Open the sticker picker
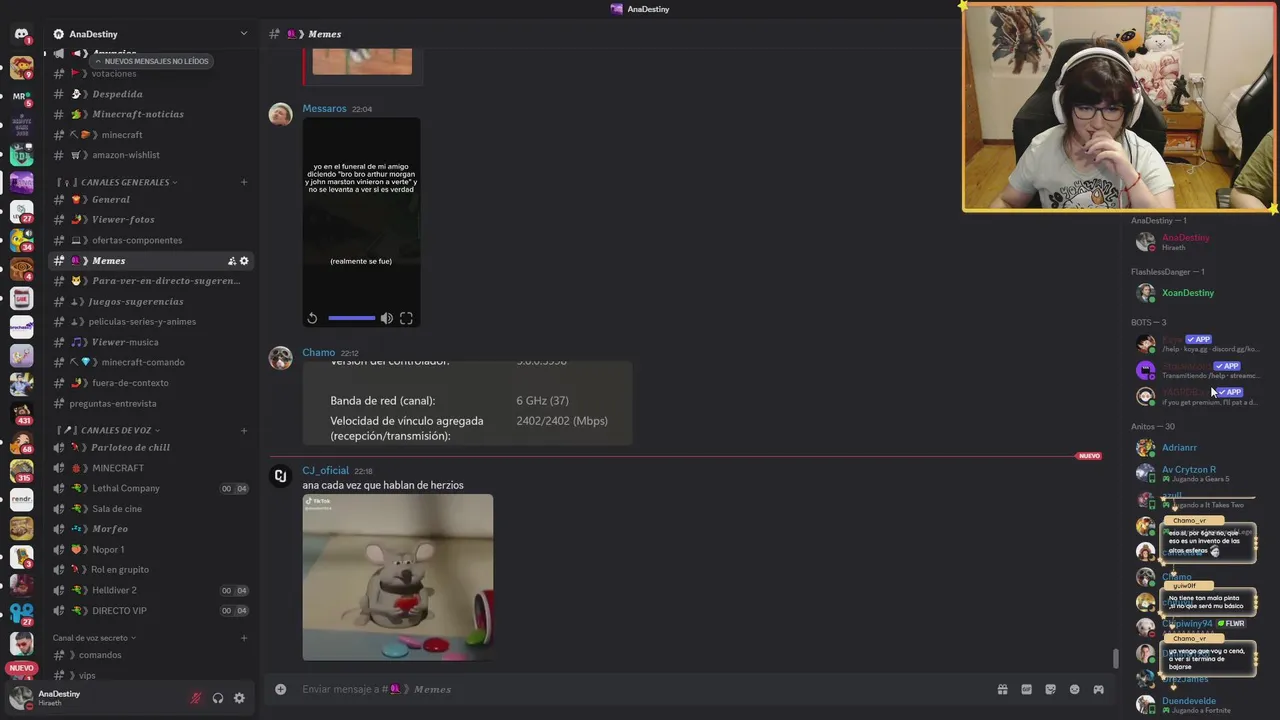 [x=1050, y=689]
